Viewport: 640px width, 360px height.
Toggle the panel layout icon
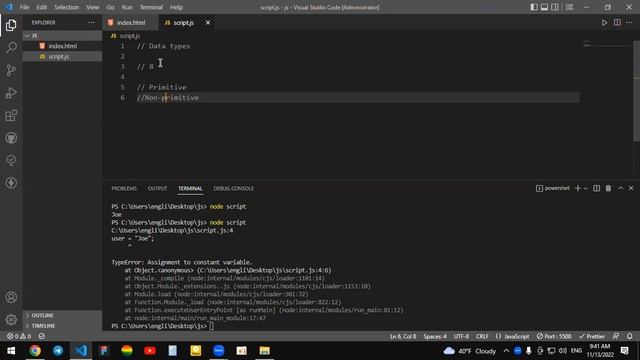pyautogui.click(x=544, y=7)
